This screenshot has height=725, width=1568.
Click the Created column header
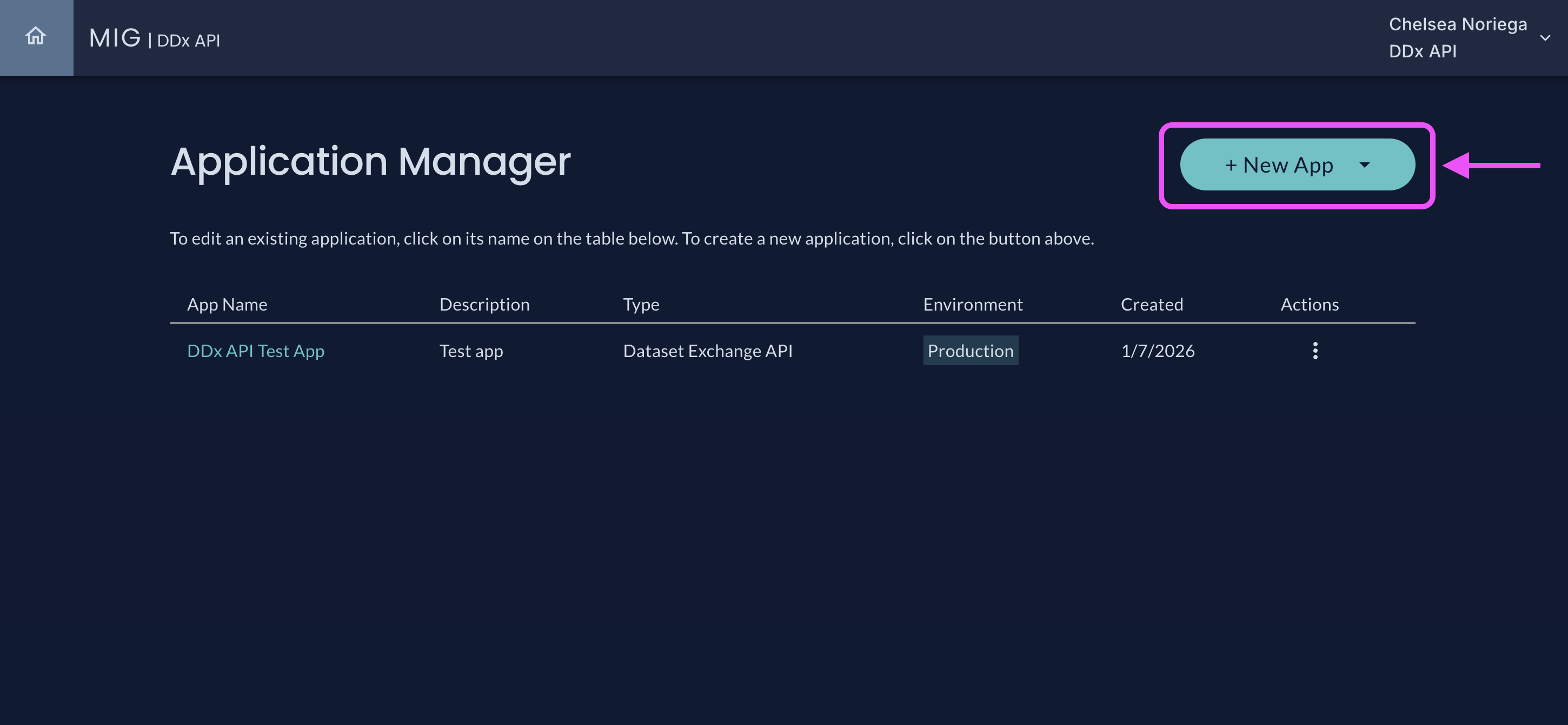click(x=1152, y=305)
